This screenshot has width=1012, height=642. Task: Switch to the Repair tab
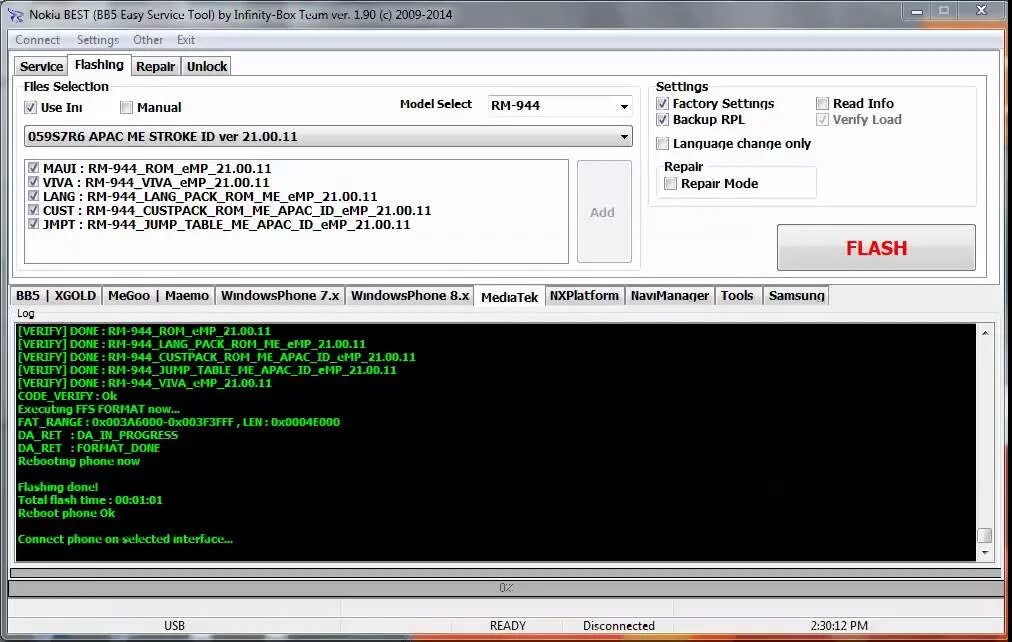click(156, 66)
